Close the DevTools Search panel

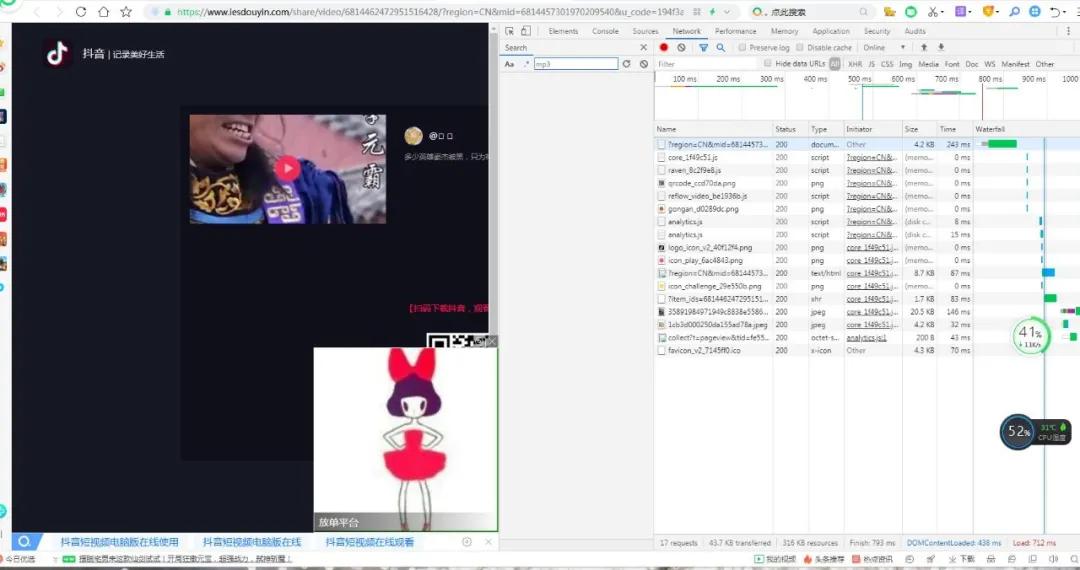point(643,48)
